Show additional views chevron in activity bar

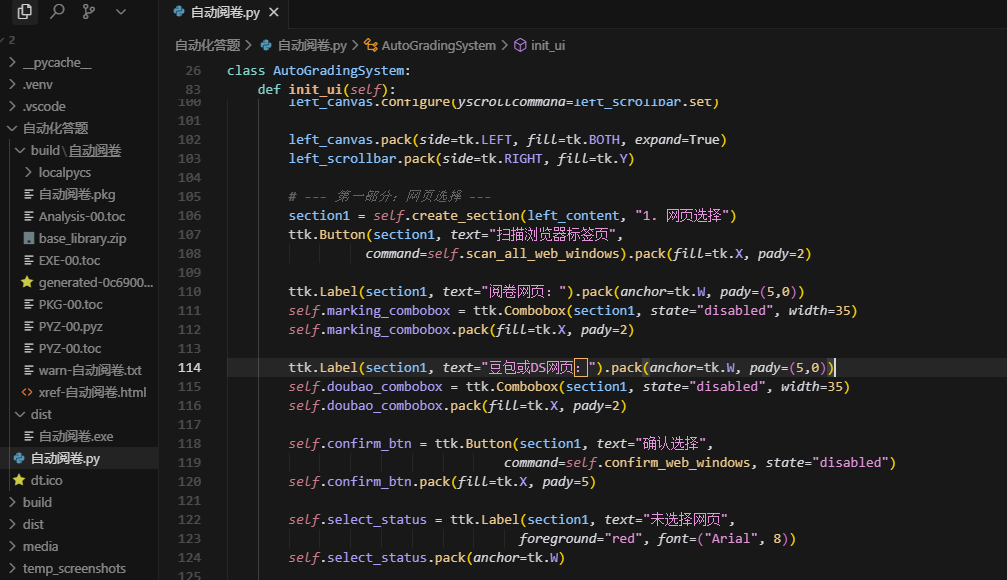(121, 12)
